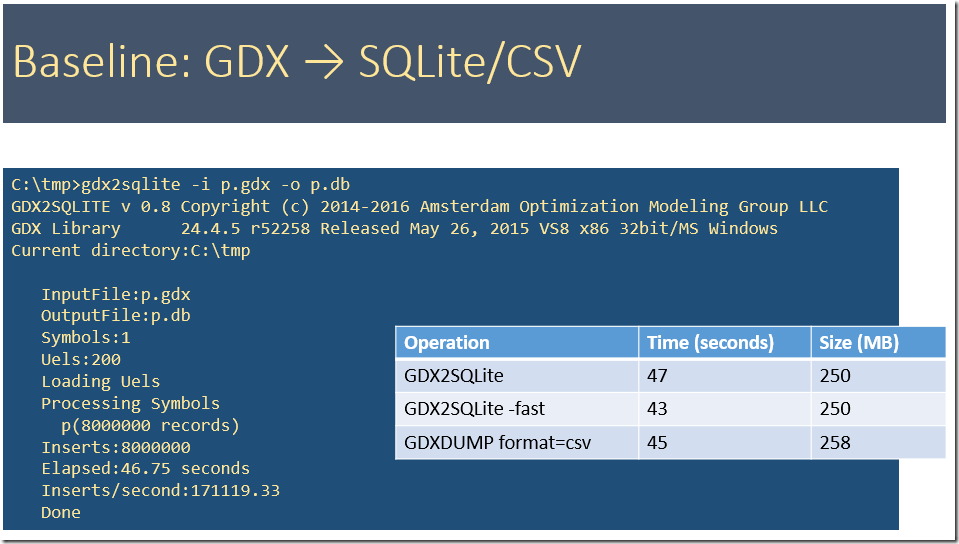Click the time value '47'
This screenshot has width=959, height=544.
pyautogui.click(x=657, y=376)
